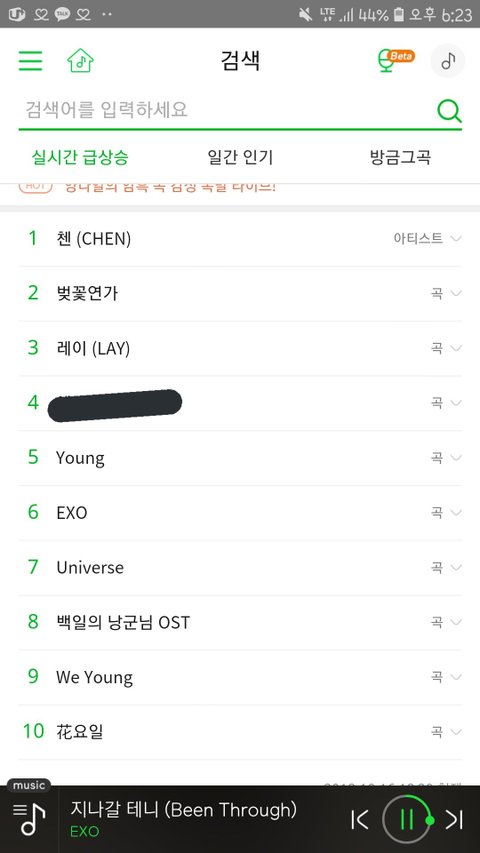This screenshot has width=480, height=853.
Task: Open the playlist icon in player bar
Action: pos(29,819)
